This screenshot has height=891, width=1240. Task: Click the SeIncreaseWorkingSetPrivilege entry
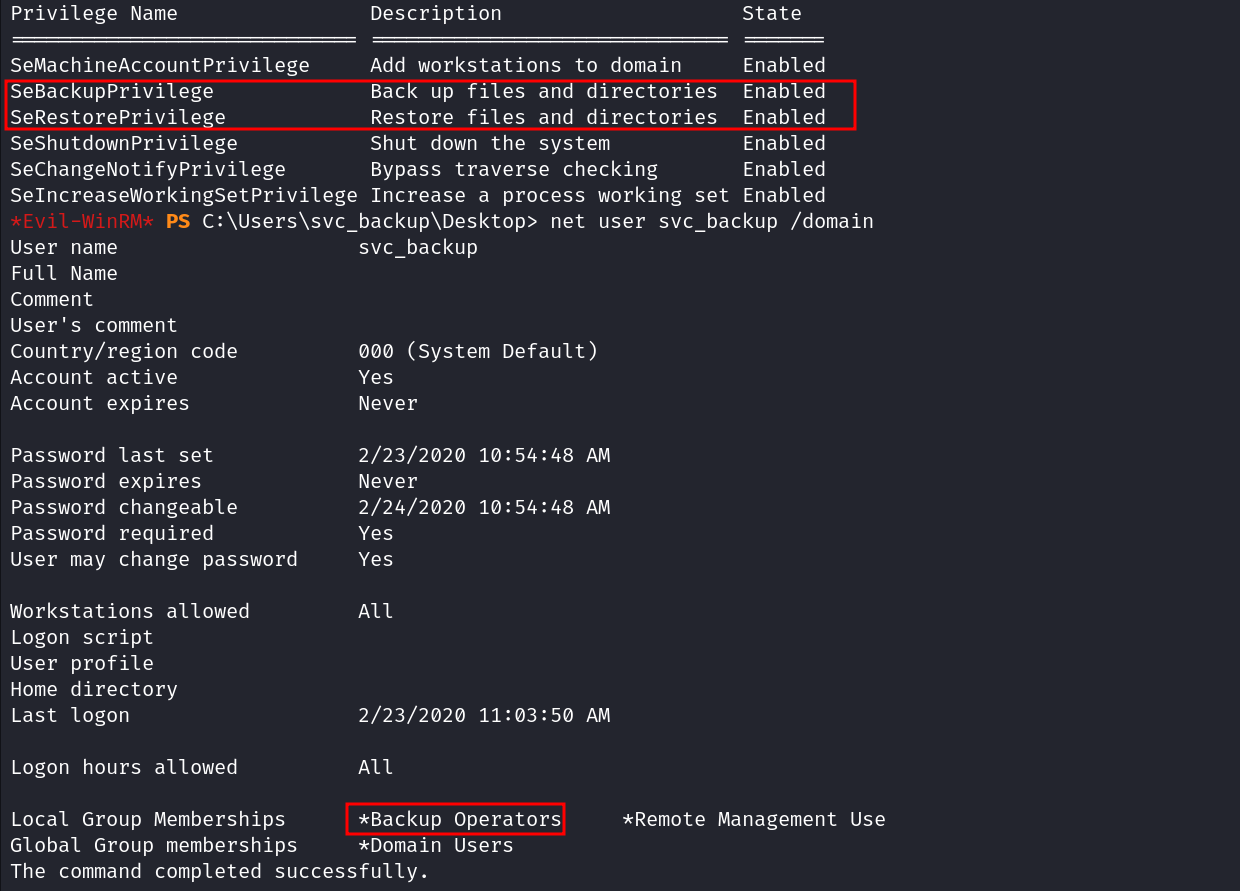(184, 195)
